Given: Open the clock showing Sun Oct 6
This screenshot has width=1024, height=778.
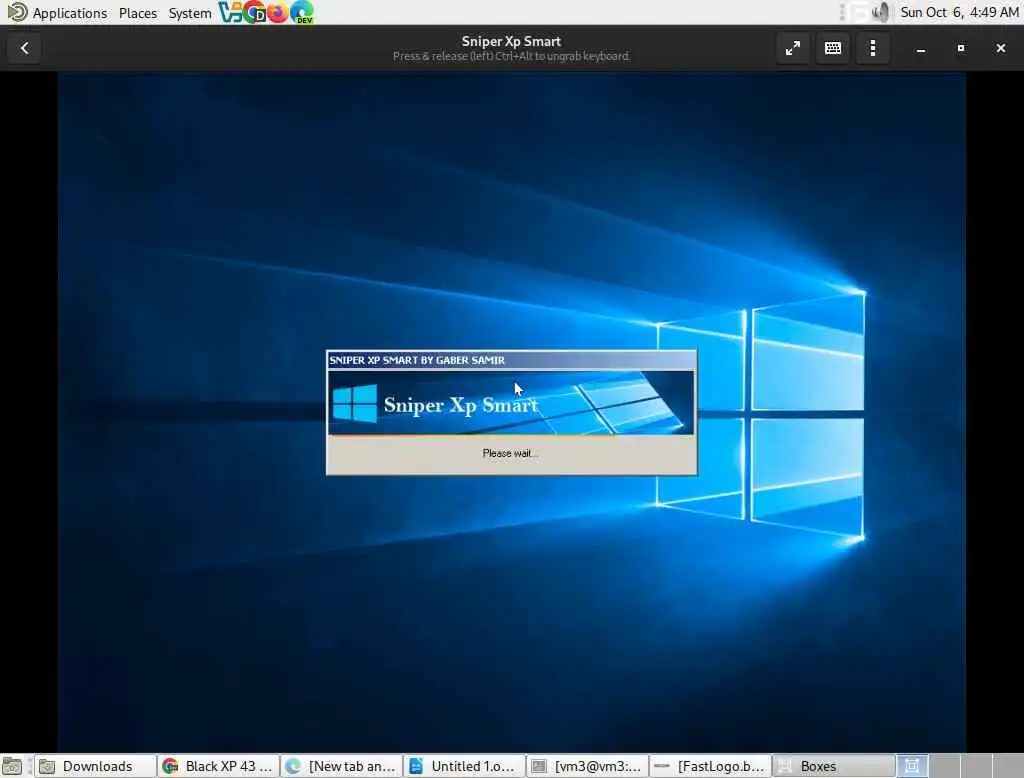Looking at the screenshot, I should pos(959,12).
